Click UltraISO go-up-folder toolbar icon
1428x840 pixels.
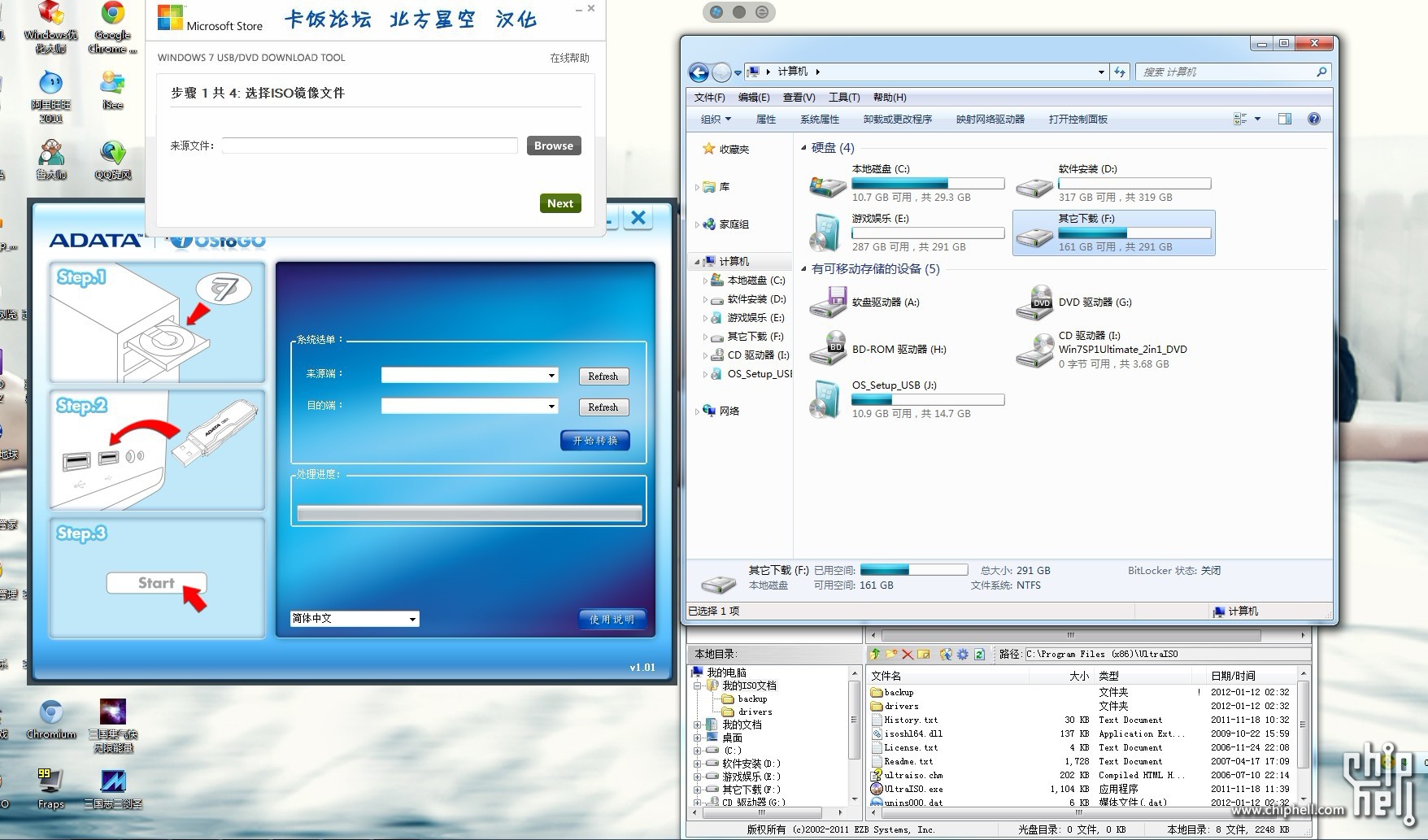point(875,654)
